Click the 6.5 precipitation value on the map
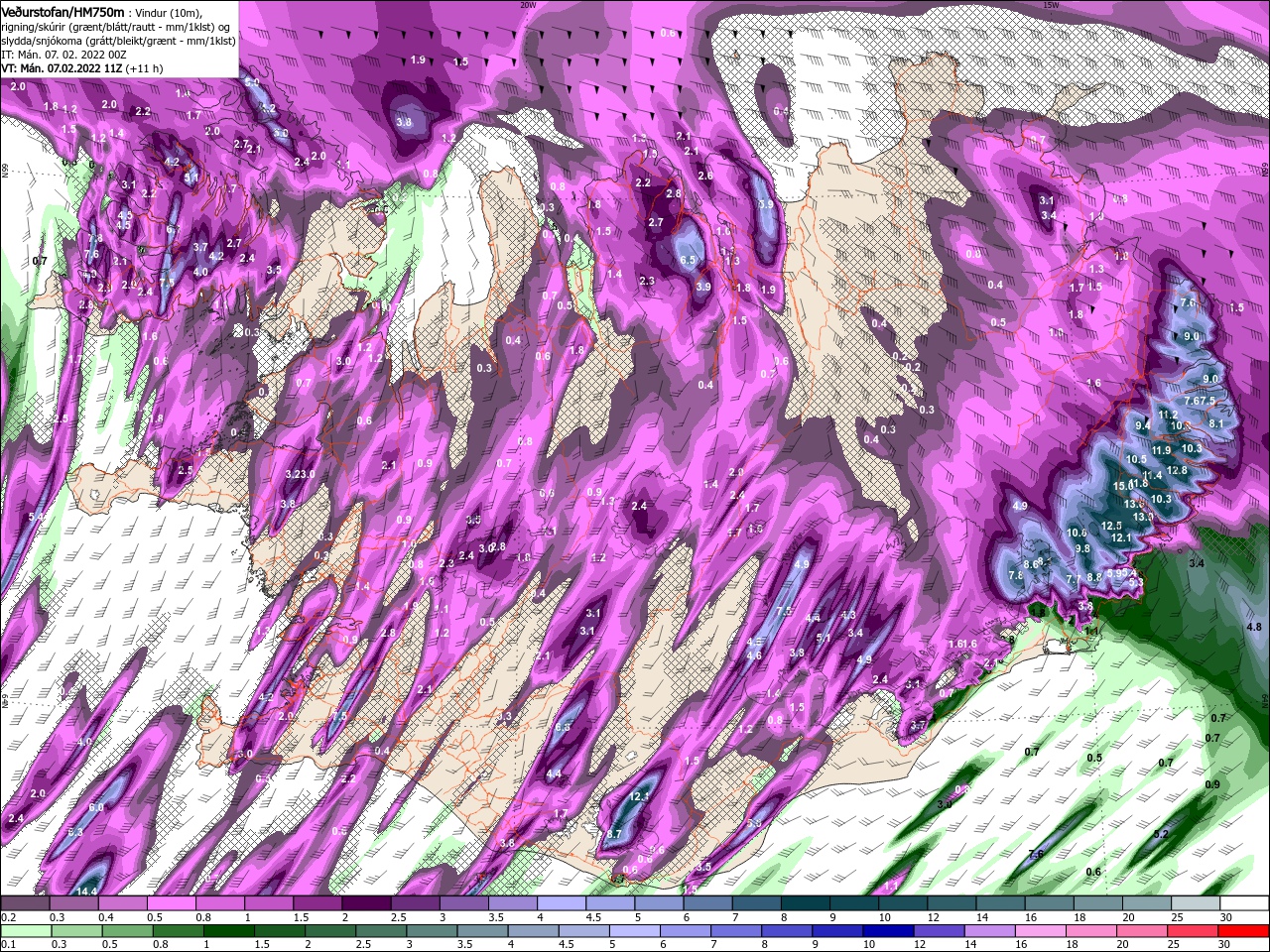The width and height of the screenshot is (1270, 952). (689, 260)
